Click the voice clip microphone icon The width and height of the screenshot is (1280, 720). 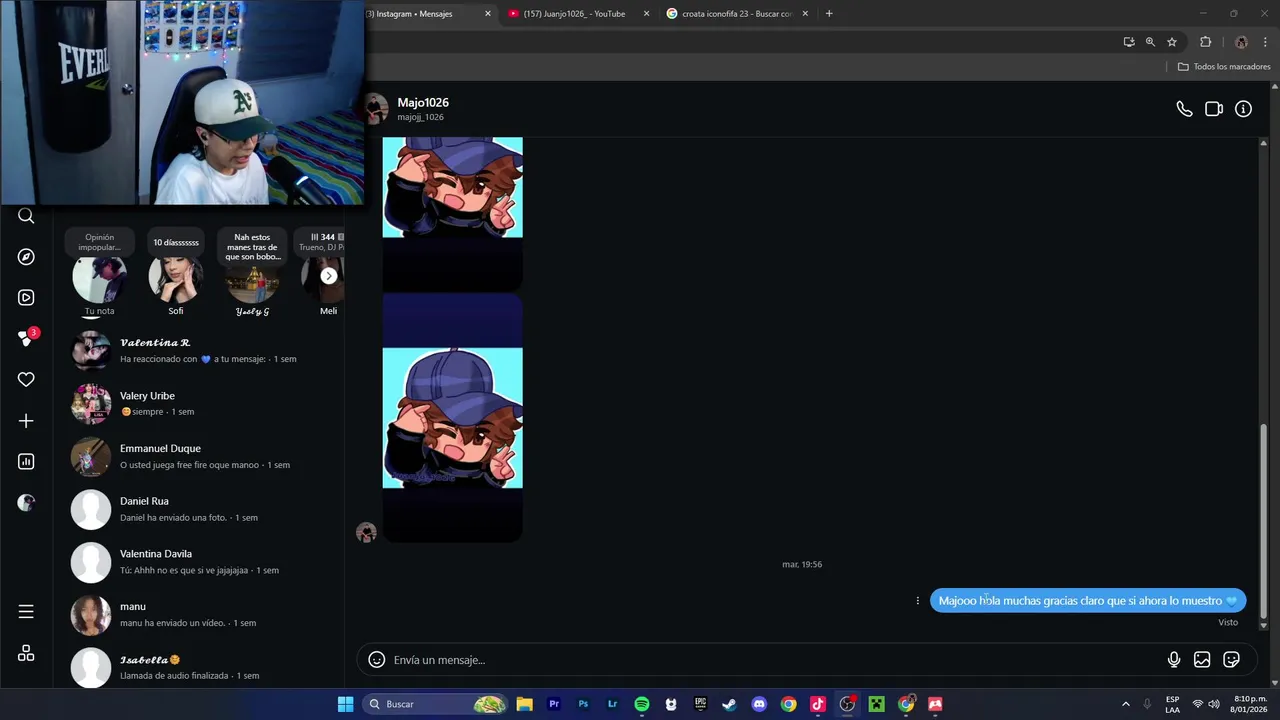point(1174,660)
